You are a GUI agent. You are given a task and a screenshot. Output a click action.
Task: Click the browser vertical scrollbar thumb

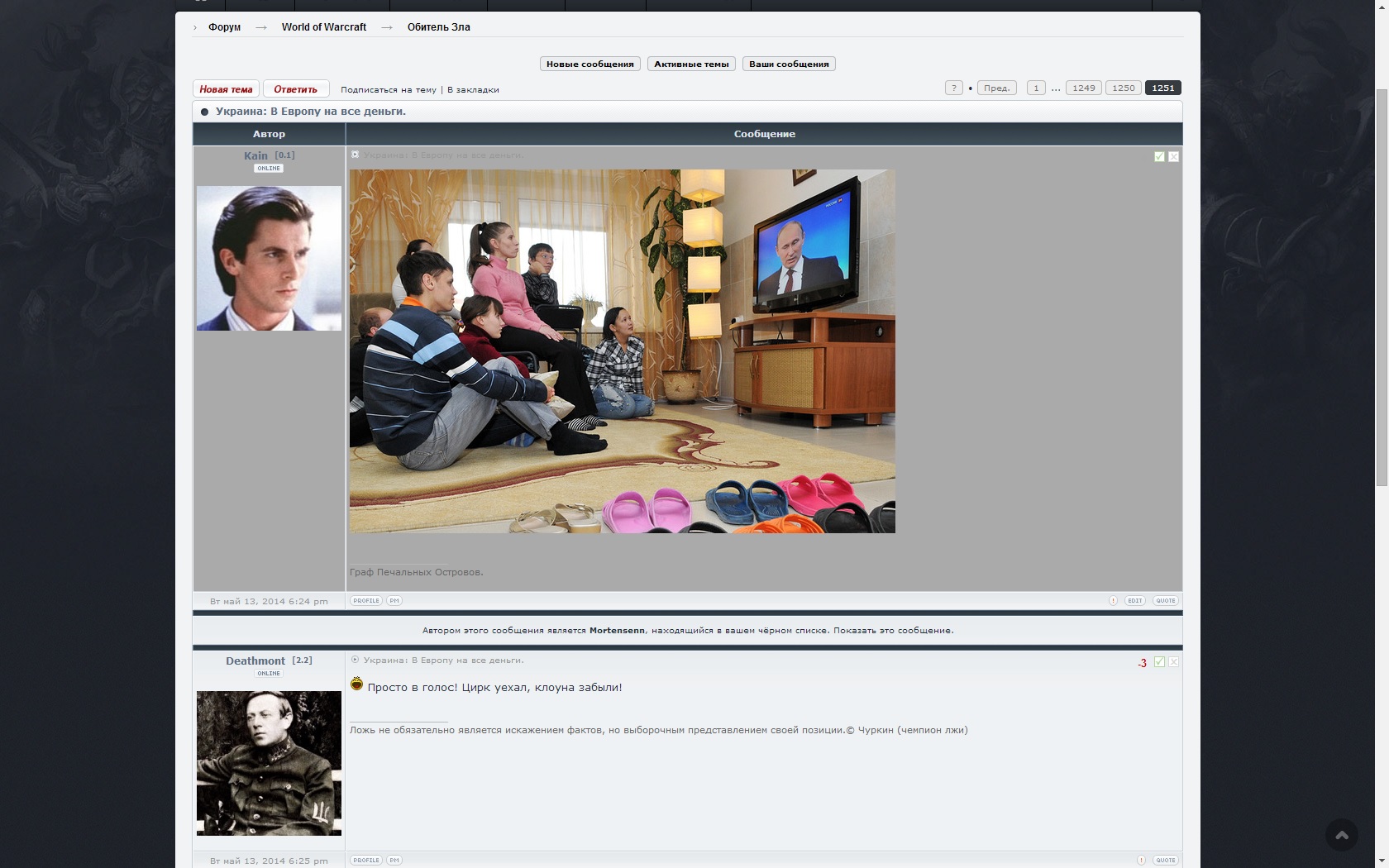(1382, 289)
